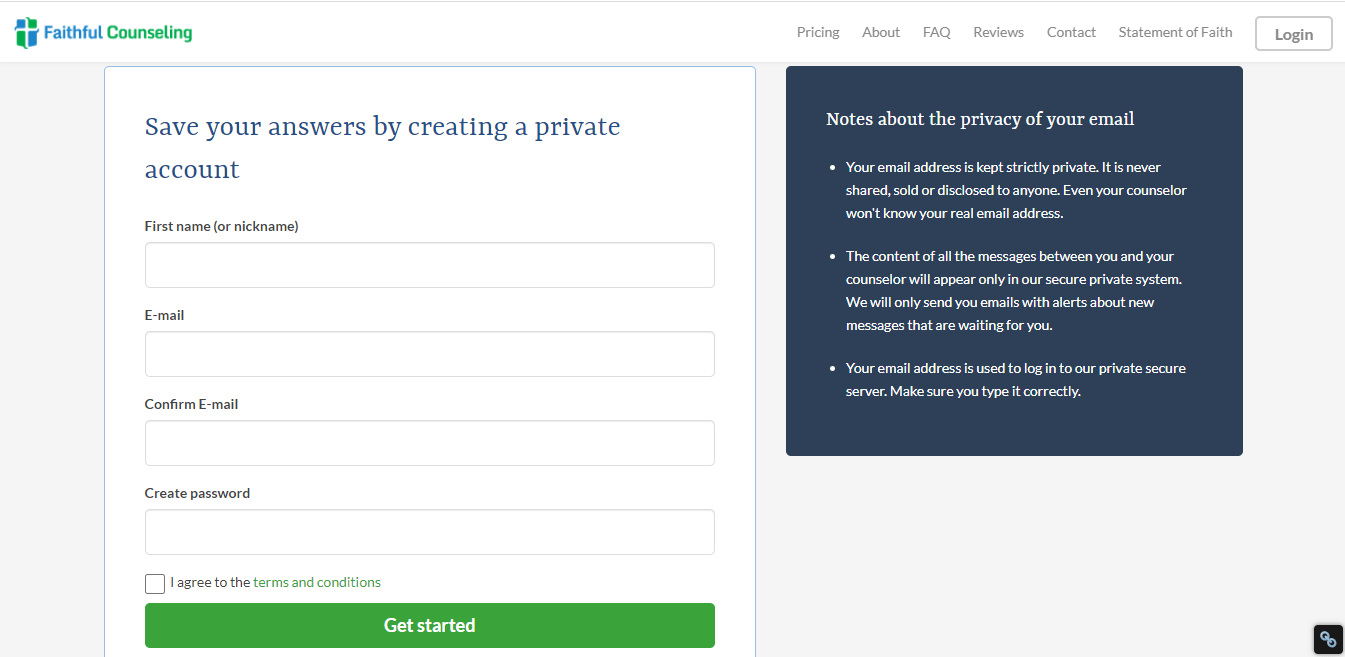Click the Faithful Counseling wordmark text
This screenshot has width=1345, height=657.
[x=118, y=33]
